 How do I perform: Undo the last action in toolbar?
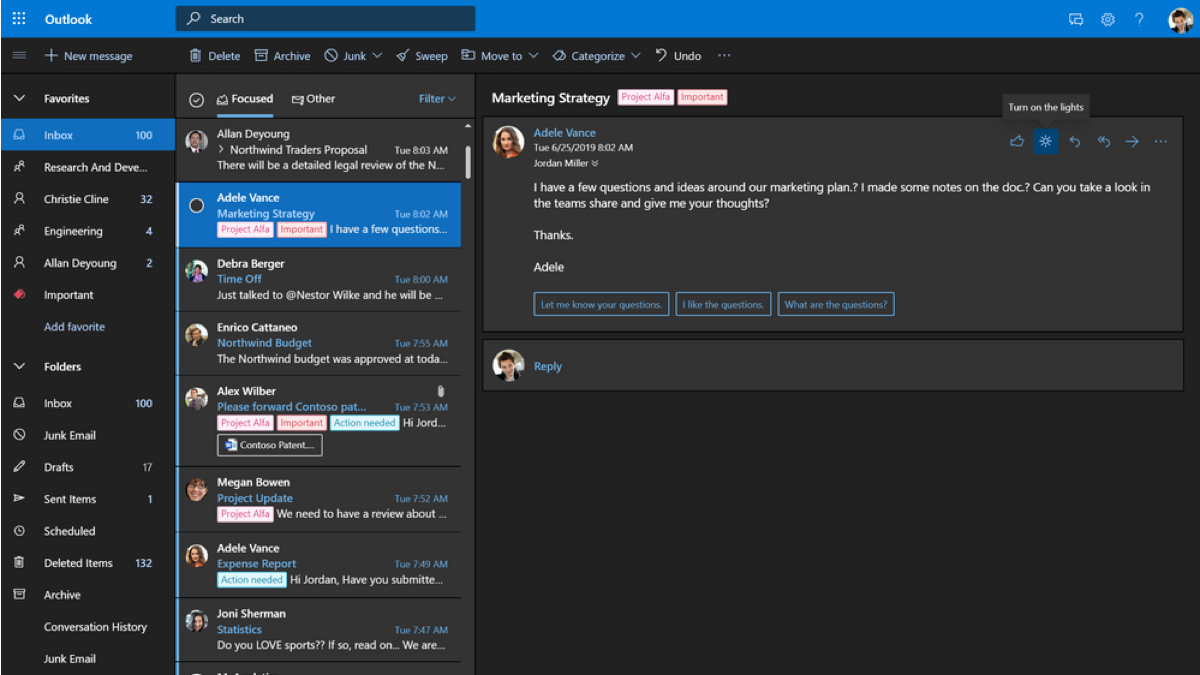[x=678, y=56]
